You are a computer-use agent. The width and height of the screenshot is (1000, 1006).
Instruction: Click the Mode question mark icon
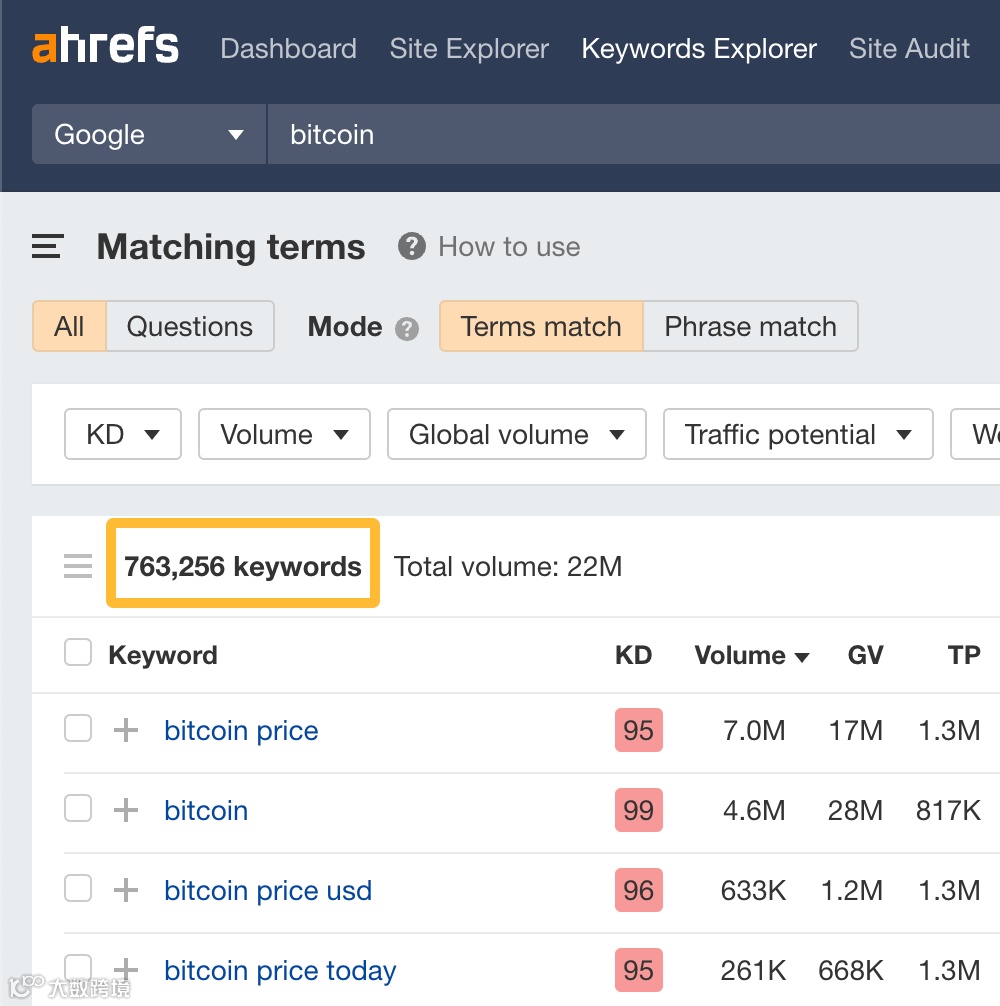coord(409,327)
